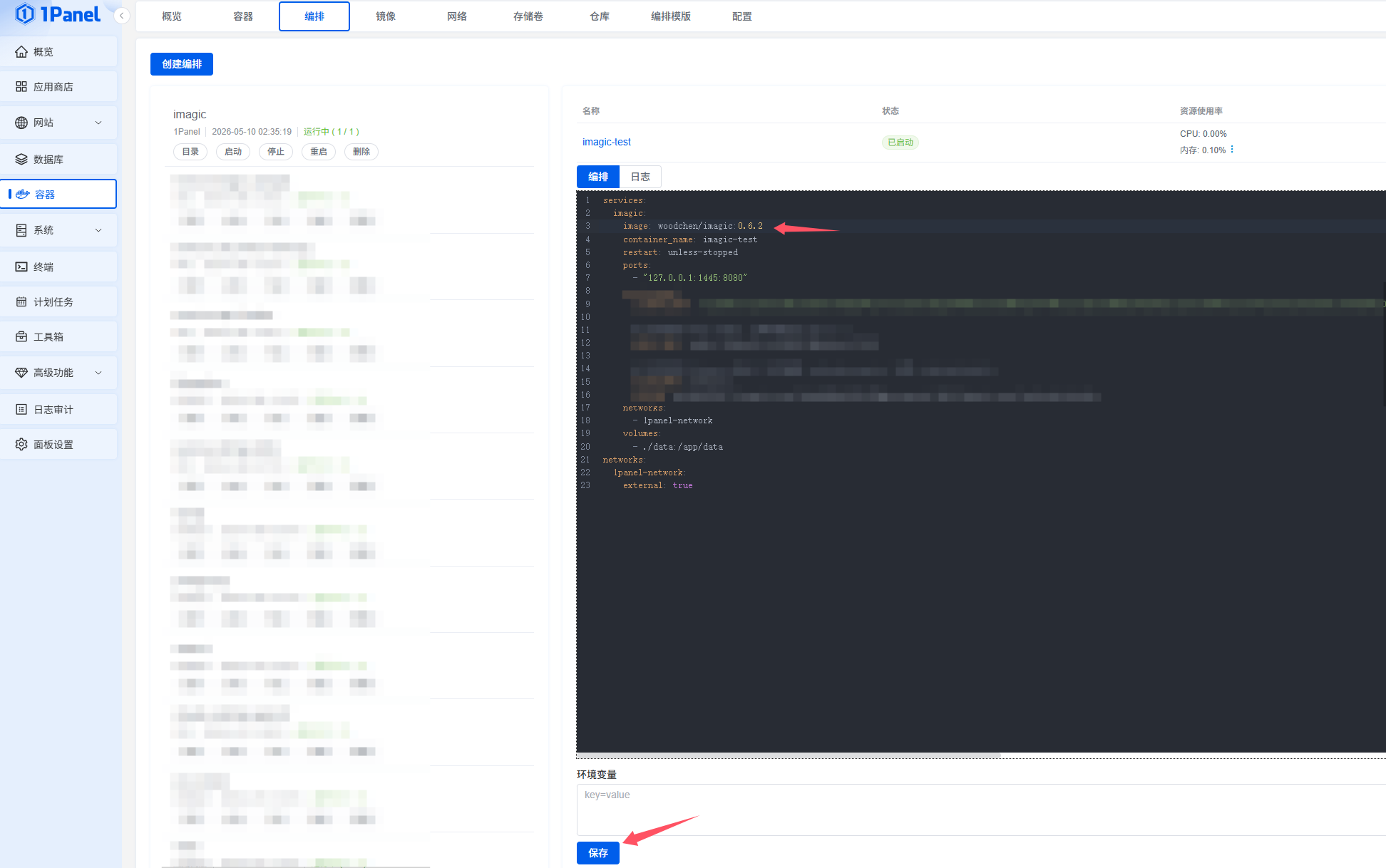Click the 目录 button for imagic
The width and height of the screenshot is (1386, 868).
[x=190, y=152]
